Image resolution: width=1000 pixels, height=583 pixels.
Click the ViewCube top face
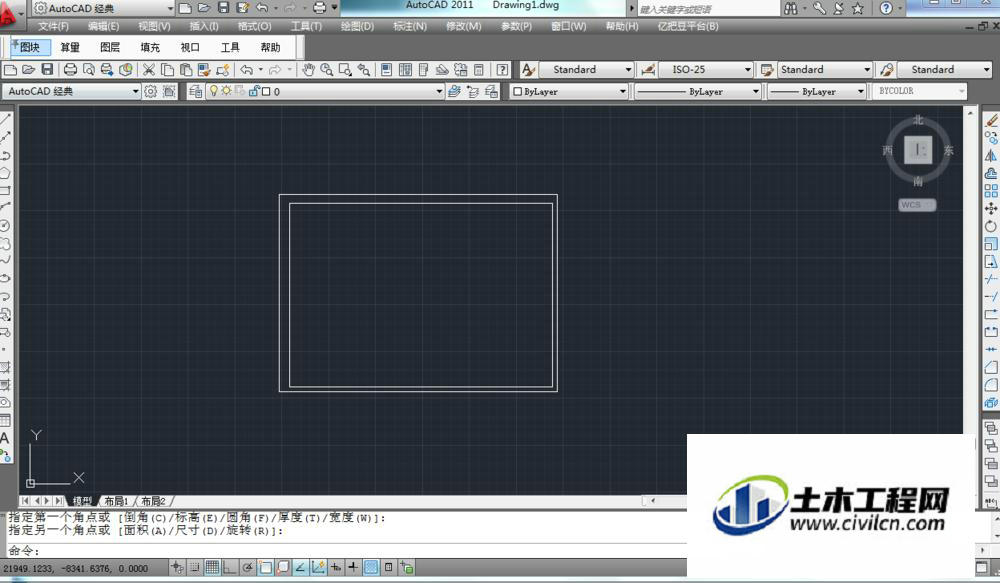(x=918, y=150)
